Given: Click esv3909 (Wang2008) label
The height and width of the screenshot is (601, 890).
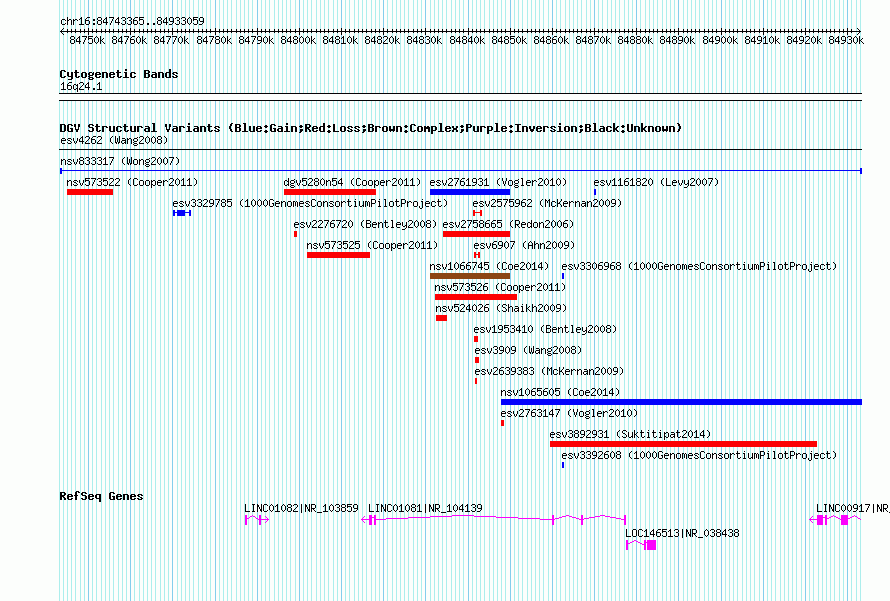Looking at the screenshot, I should (x=528, y=350).
